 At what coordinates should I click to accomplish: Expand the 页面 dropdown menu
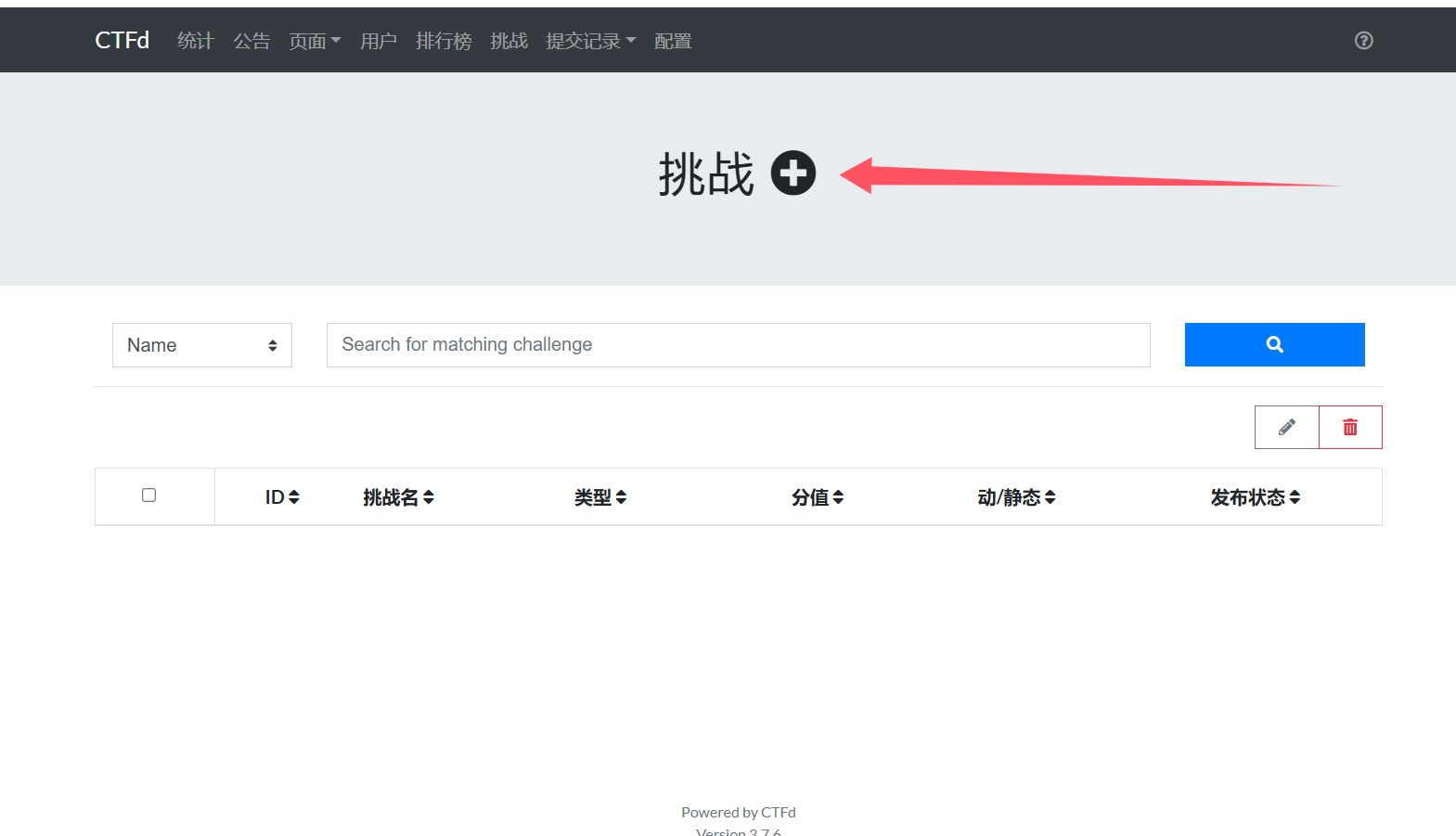315,41
